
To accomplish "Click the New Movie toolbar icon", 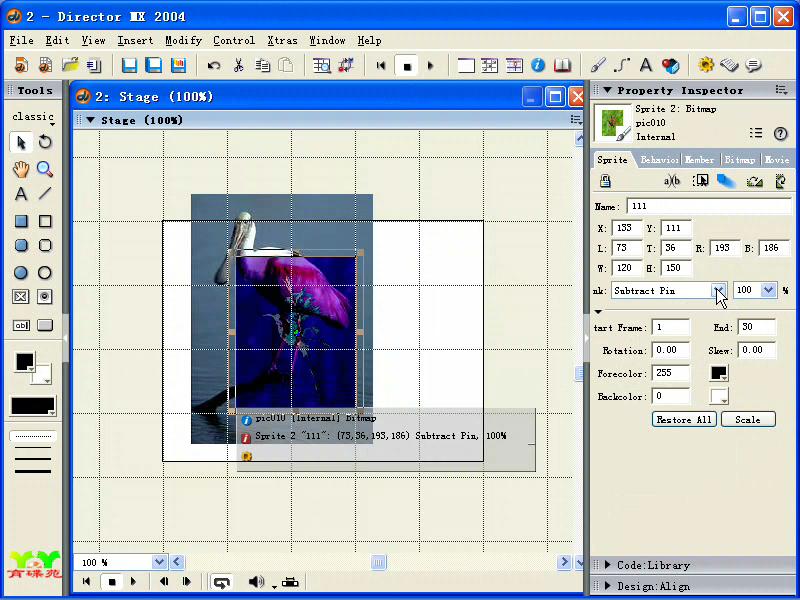I will [x=21, y=65].
